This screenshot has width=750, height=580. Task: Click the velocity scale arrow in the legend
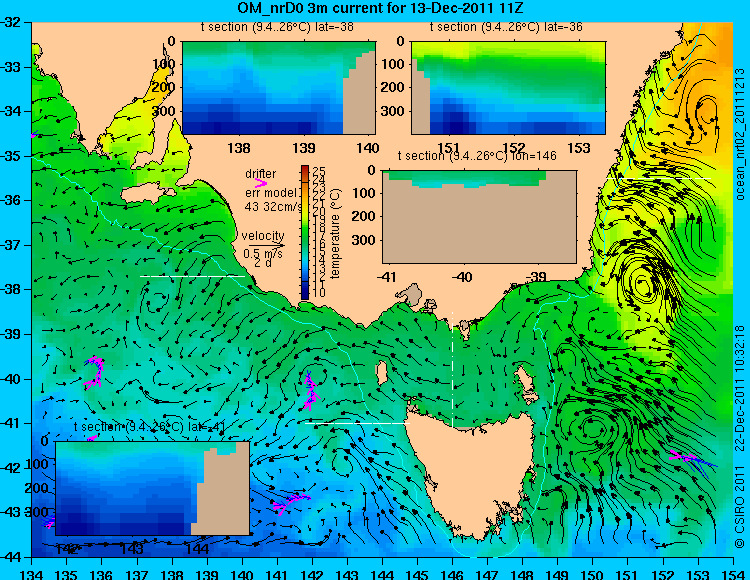[266, 246]
